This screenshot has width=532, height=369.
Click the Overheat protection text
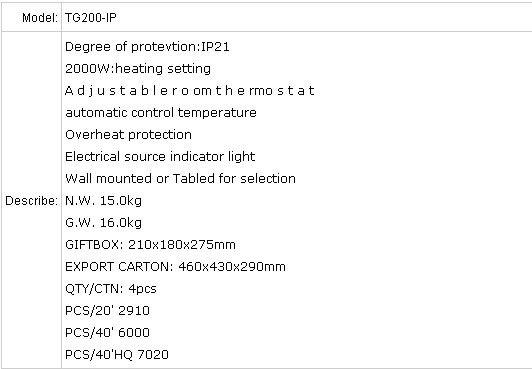click(x=128, y=135)
